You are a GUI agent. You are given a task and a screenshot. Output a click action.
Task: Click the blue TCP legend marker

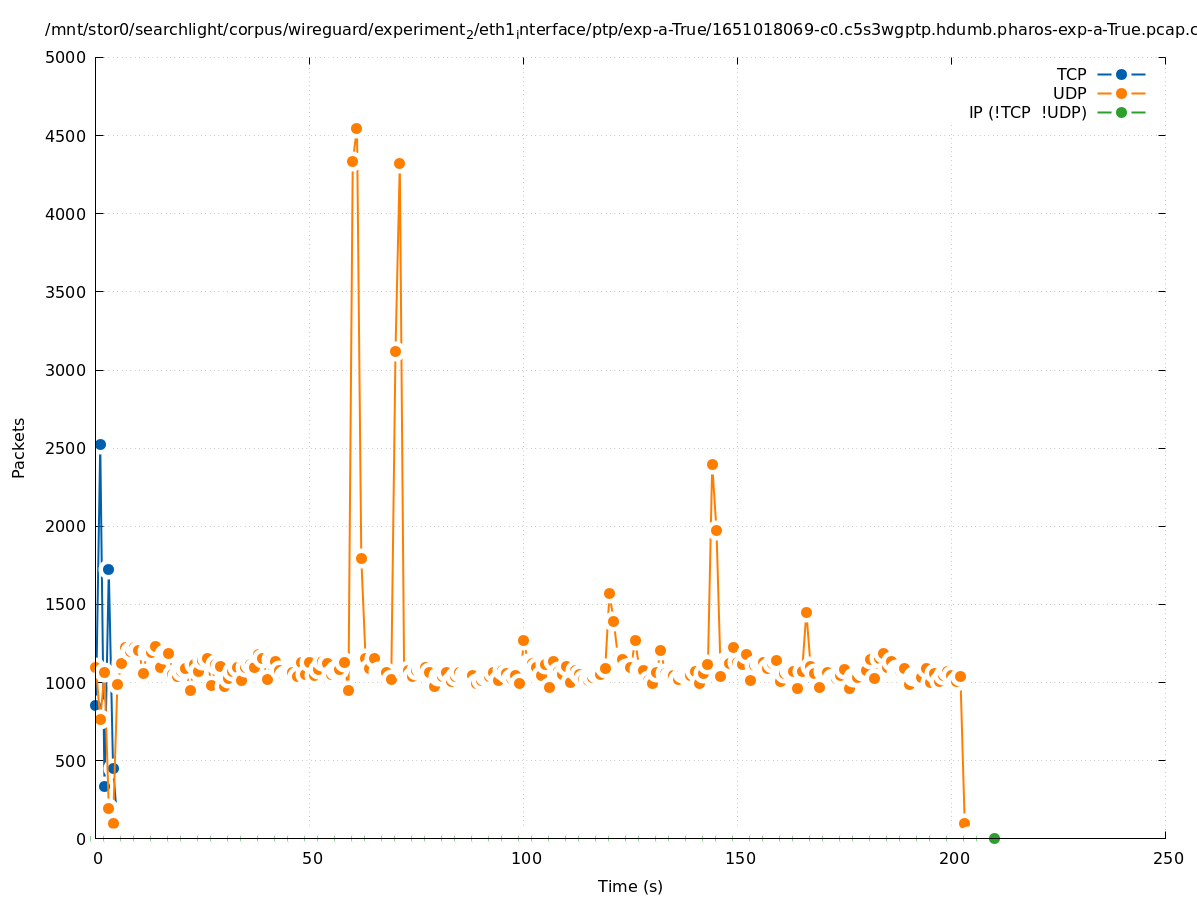(x=1121, y=74)
